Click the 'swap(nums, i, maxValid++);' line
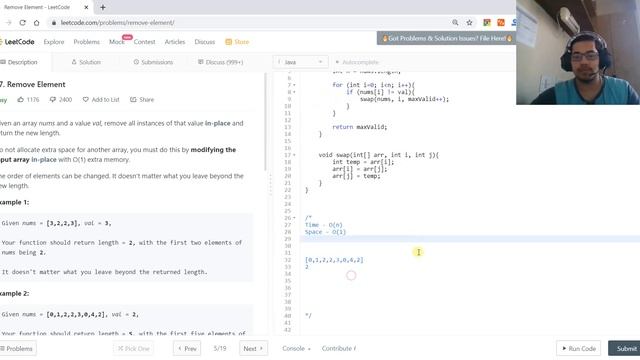 click(x=404, y=99)
